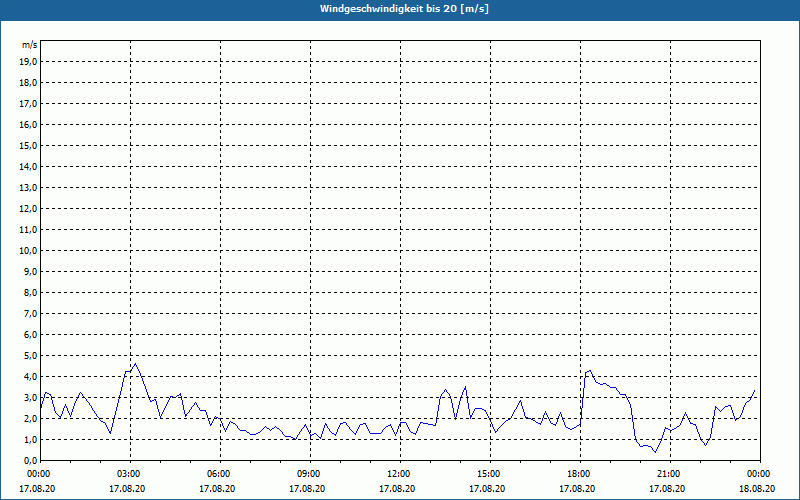800x500 pixels.
Task: Select the 0,0 y-axis label
Action: point(31,461)
